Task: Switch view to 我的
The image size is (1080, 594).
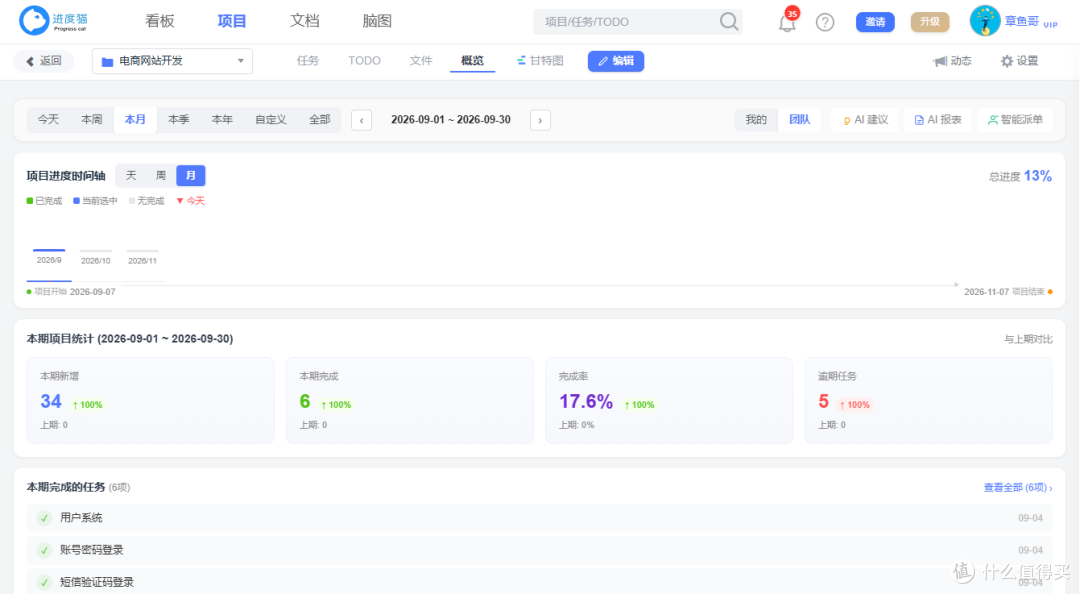Action: click(756, 119)
